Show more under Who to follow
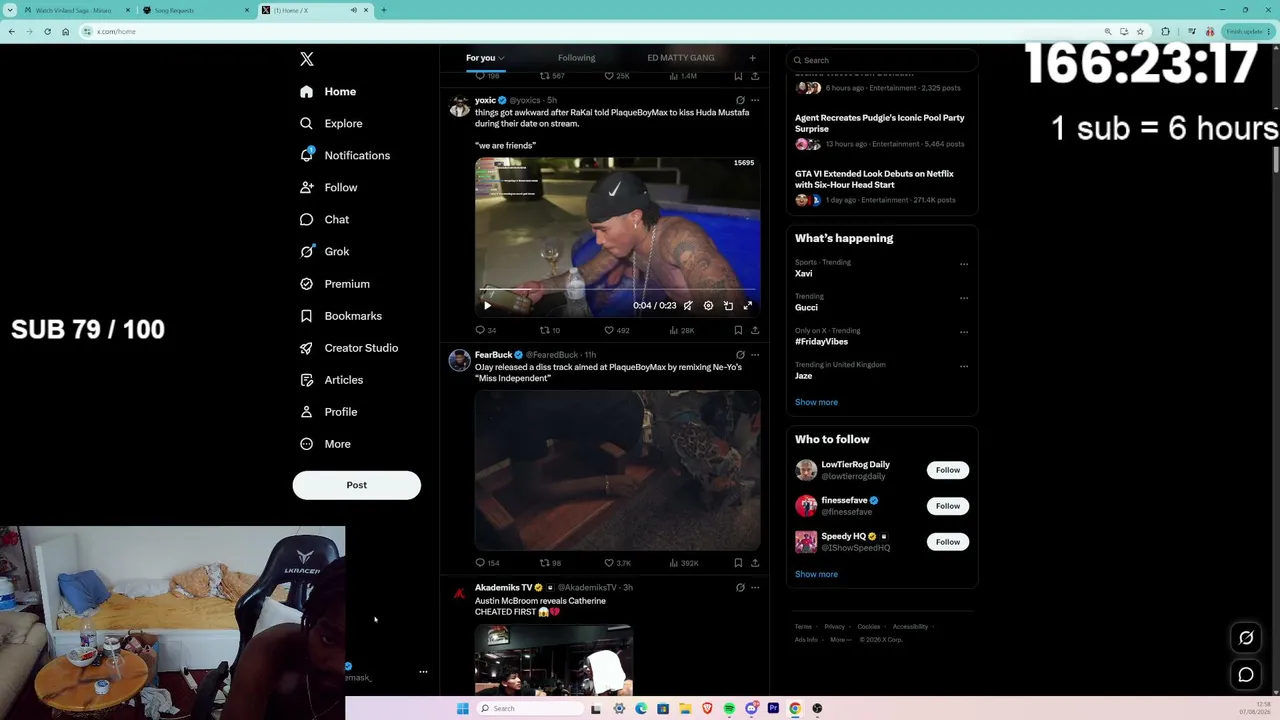1280x720 pixels. (816, 574)
